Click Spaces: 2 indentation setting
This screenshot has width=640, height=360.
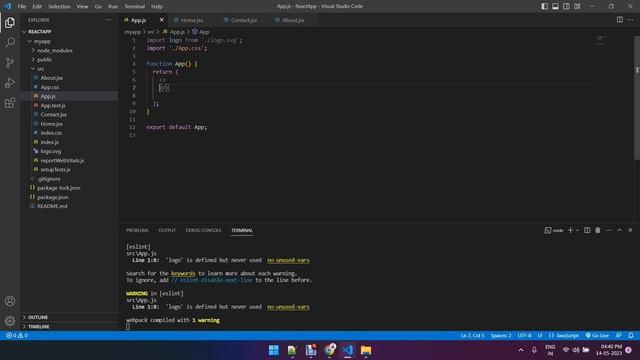501,336
